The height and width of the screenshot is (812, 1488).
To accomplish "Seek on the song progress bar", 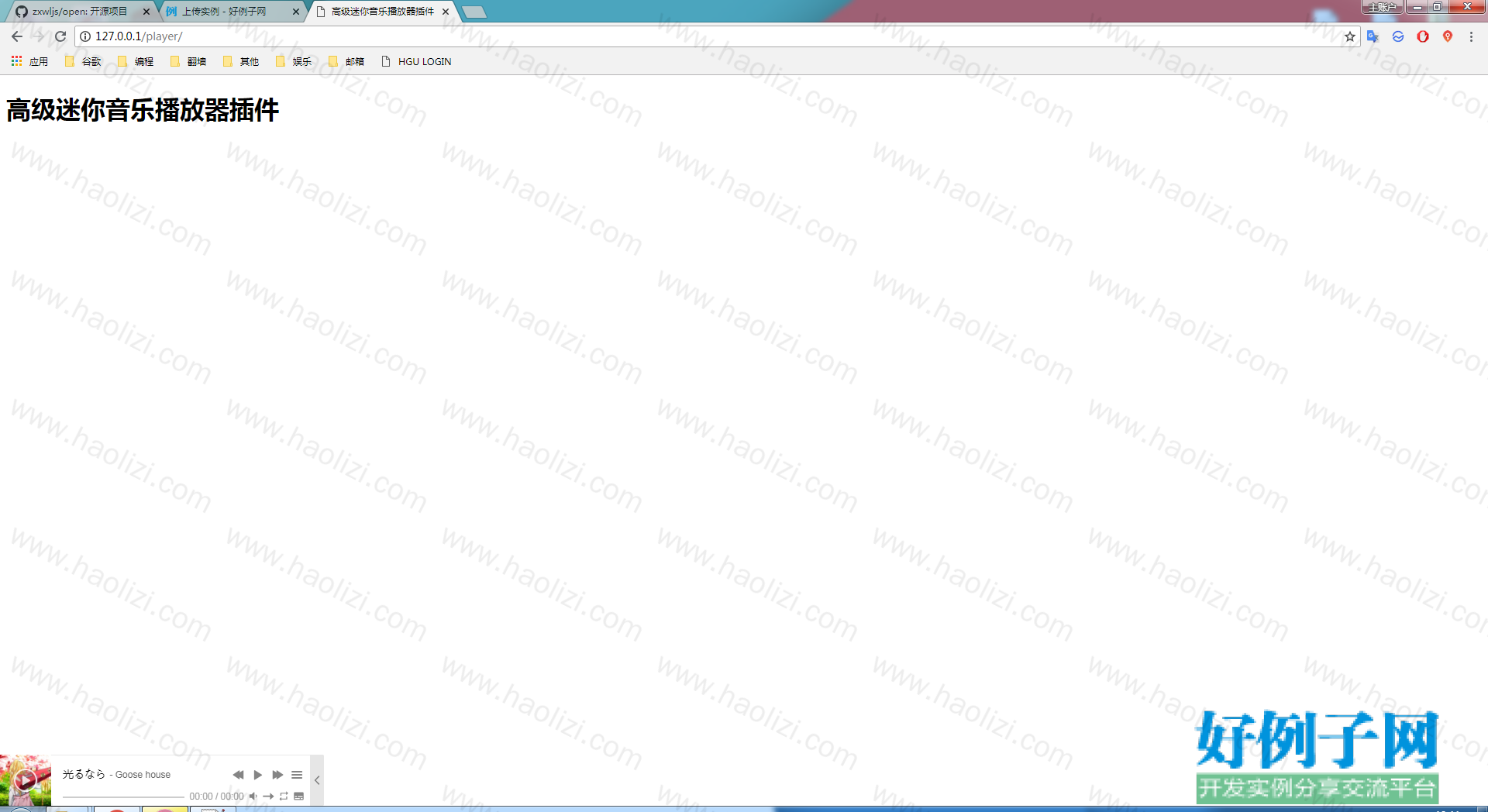I will [123, 797].
